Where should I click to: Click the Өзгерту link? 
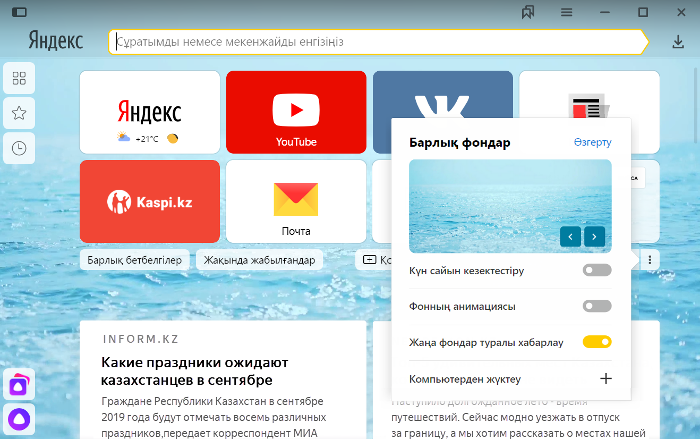click(592, 142)
